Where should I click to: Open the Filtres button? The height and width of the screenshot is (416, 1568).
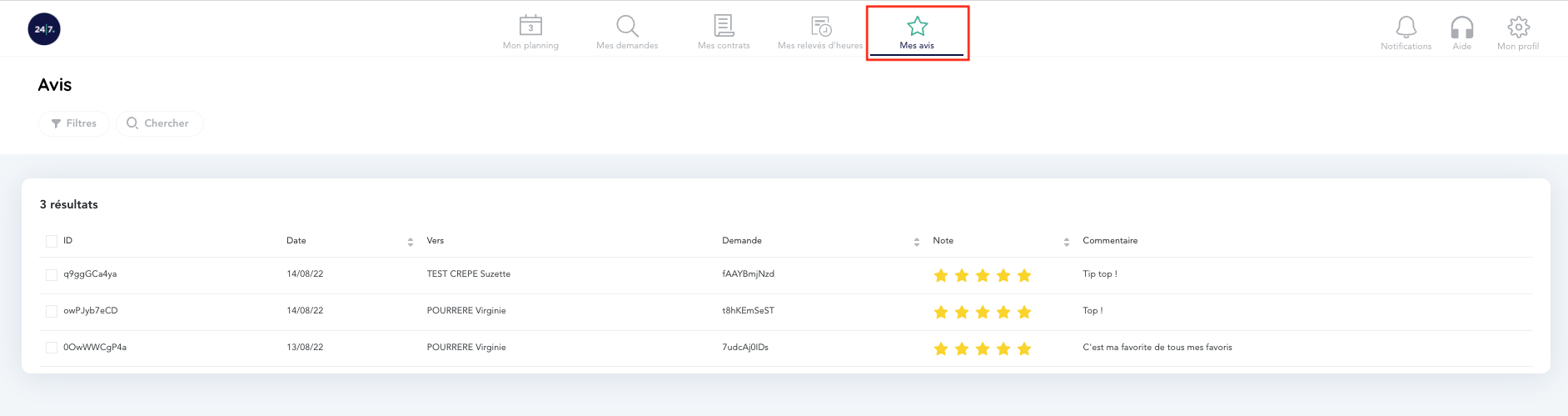pyautogui.click(x=74, y=123)
